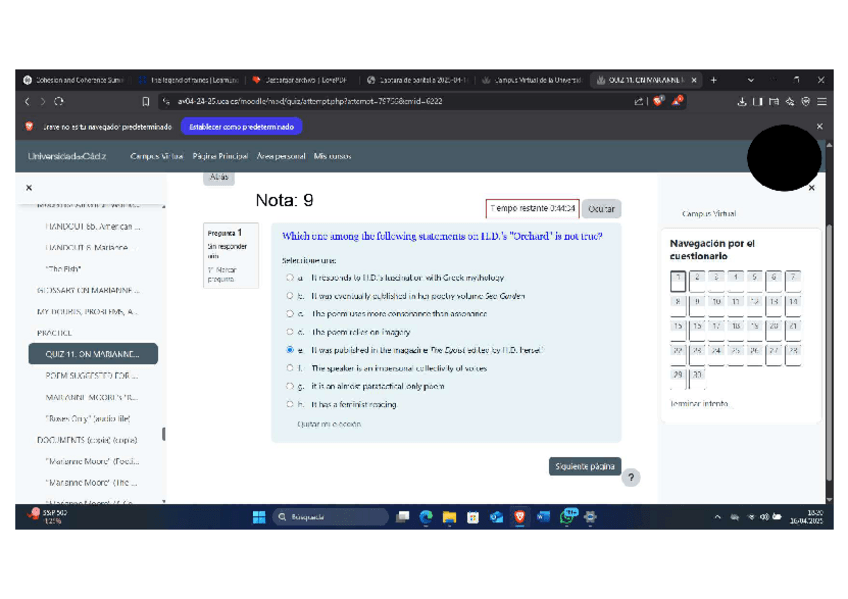Click the round help question mark button
The height and width of the screenshot is (599, 848).
(x=631, y=477)
